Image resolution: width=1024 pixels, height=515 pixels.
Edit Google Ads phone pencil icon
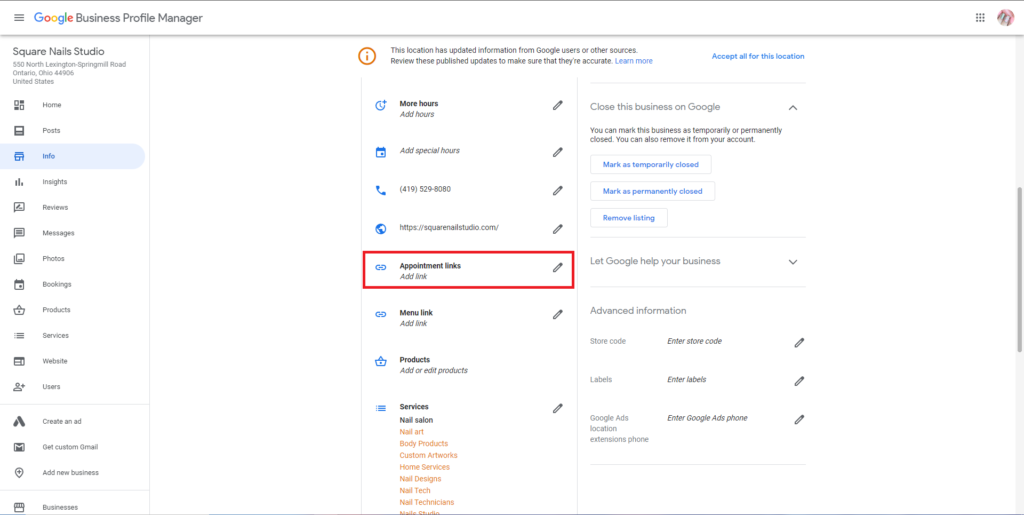coord(799,420)
